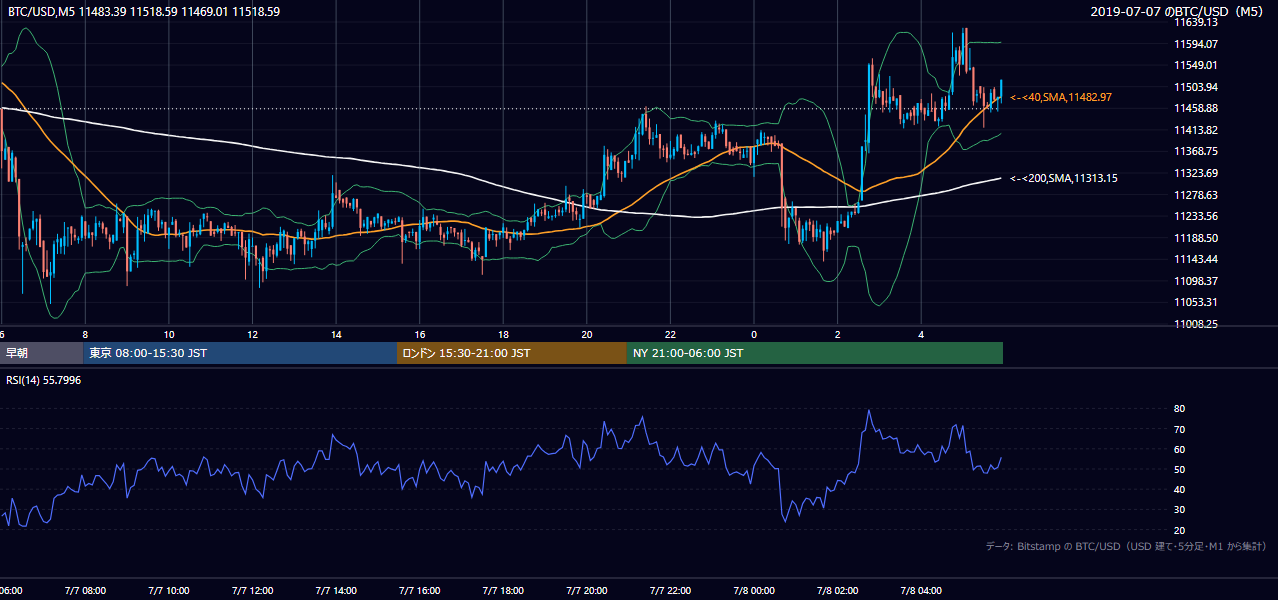The height and width of the screenshot is (600, 1278).
Task: Click the RSI(14) 55.7996 indicator label
Action: pyautogui.click(x=44, y=381)
